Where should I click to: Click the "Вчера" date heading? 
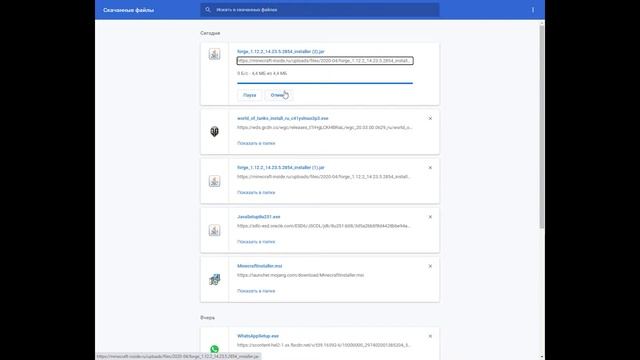click(x=207, y=318)
